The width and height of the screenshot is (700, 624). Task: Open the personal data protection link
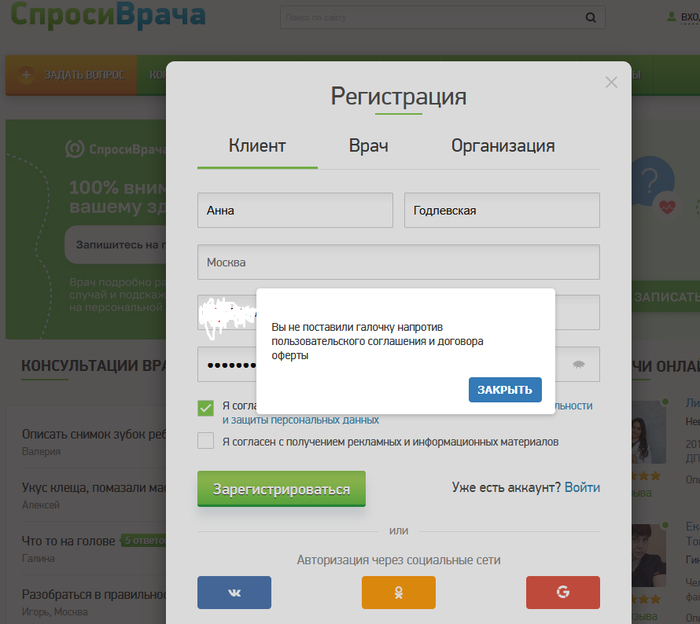300,420
